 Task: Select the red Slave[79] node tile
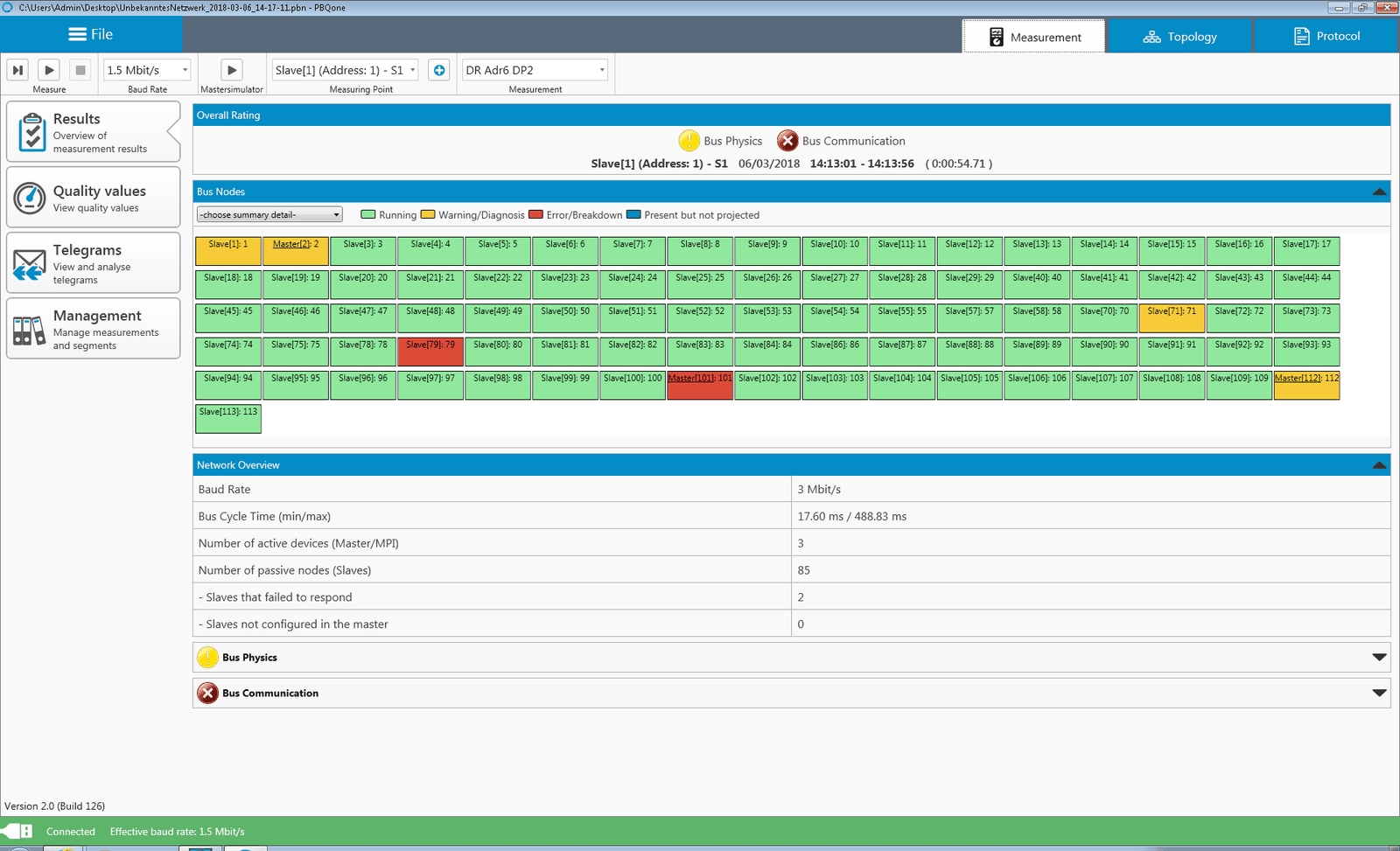point(430,352)
